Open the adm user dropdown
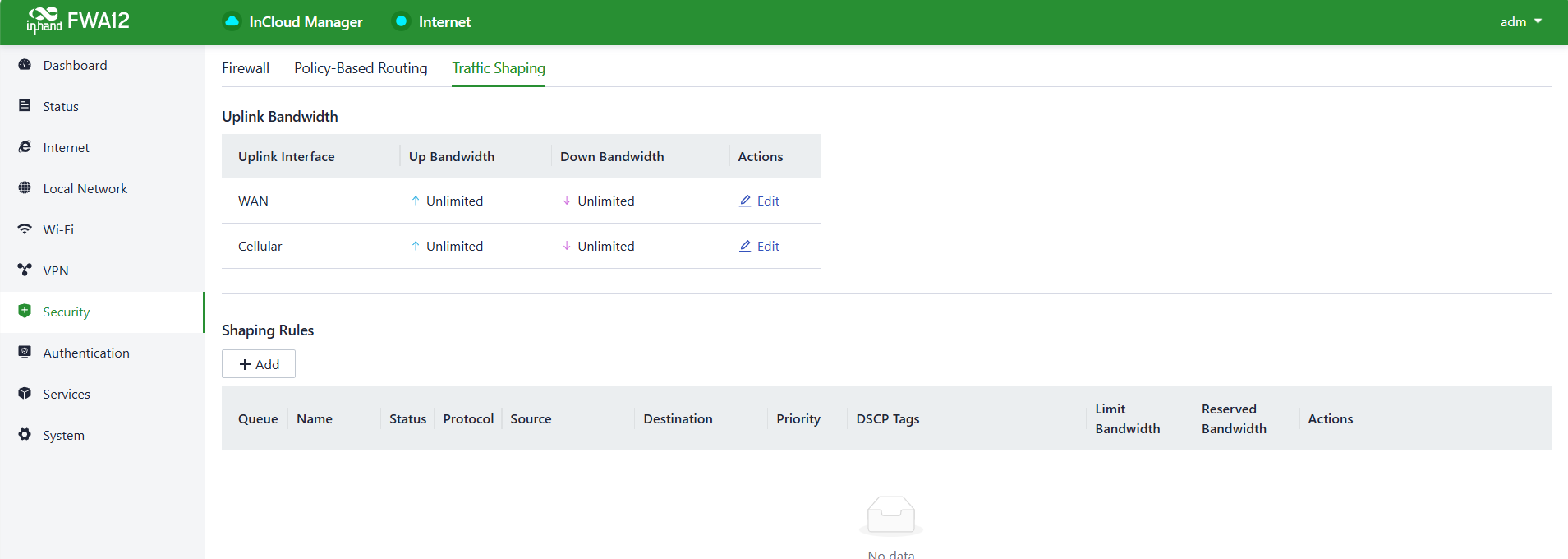The image size is (1568, 559). point(1520,22)
